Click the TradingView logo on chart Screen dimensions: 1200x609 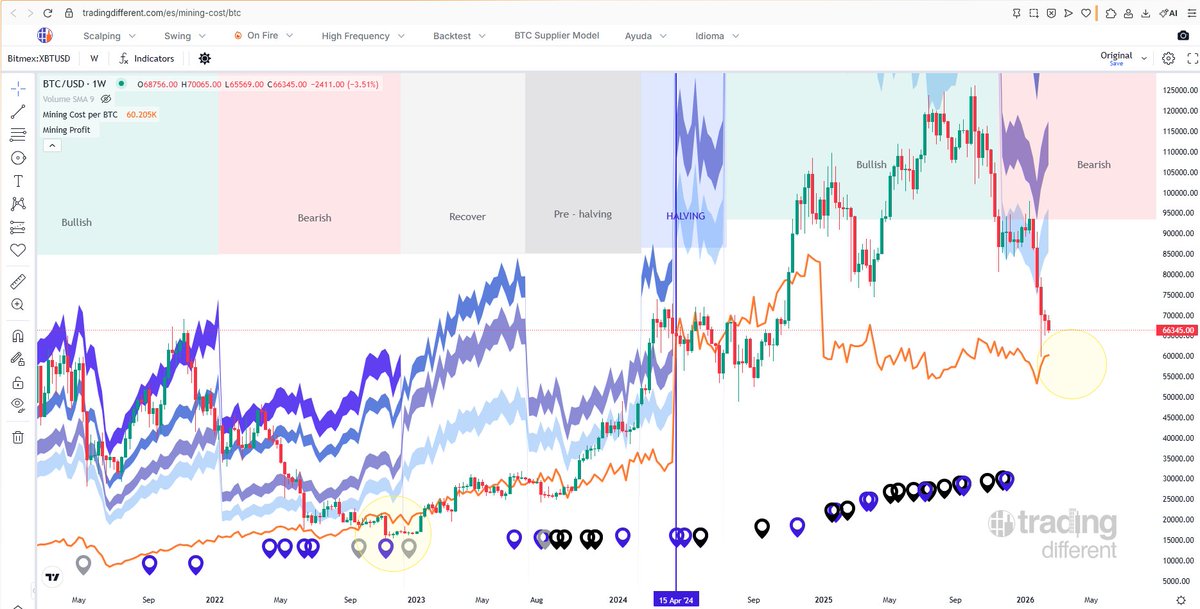(52, 577)
